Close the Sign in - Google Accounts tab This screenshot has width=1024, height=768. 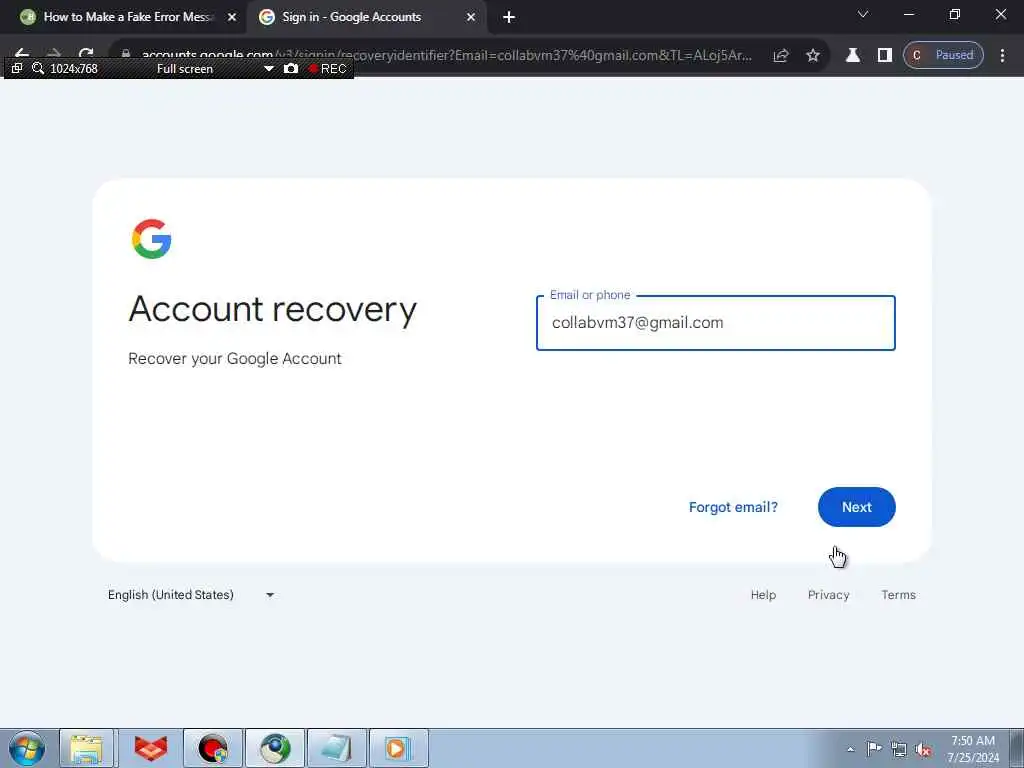pyautogui.click(x=471, y=18)
